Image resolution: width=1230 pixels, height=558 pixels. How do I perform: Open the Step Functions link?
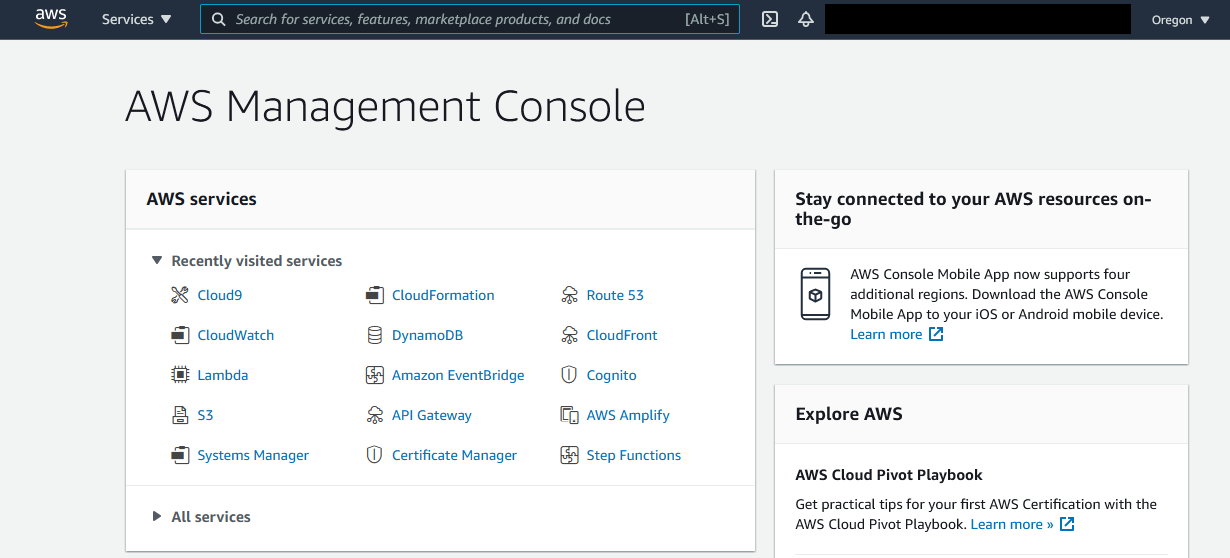(634, 455)
